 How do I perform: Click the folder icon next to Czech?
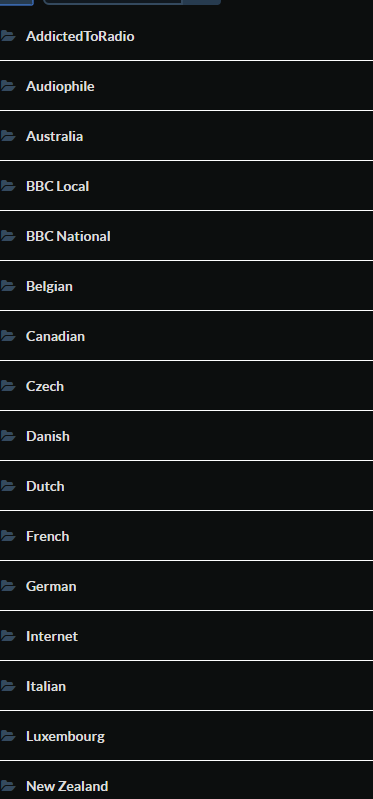8,385
